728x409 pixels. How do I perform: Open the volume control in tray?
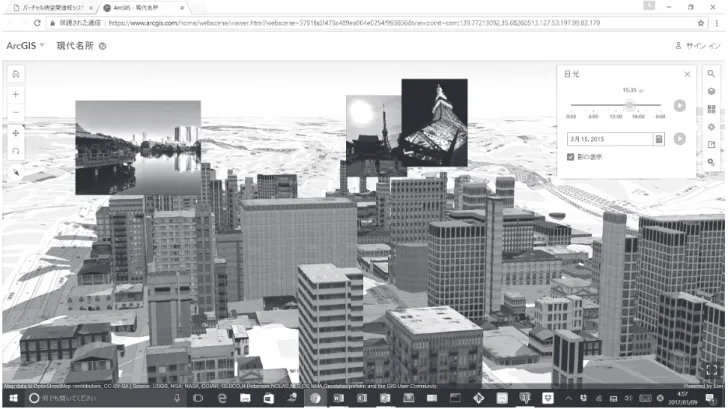tap(628, 398)
